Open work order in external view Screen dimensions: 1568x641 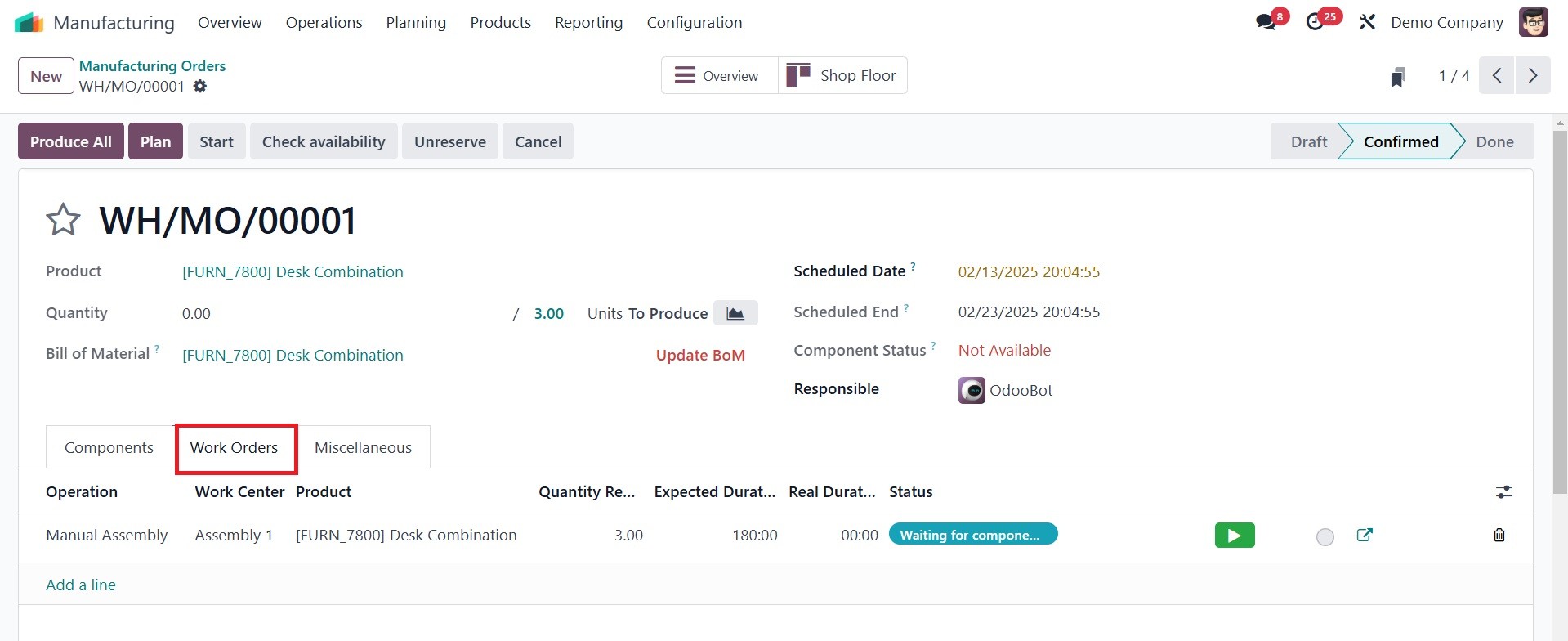coord(1365,535)
